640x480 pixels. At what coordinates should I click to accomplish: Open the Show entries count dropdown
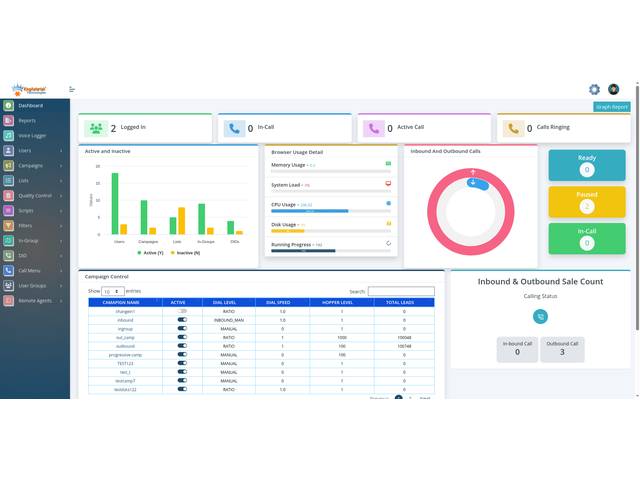113,291
